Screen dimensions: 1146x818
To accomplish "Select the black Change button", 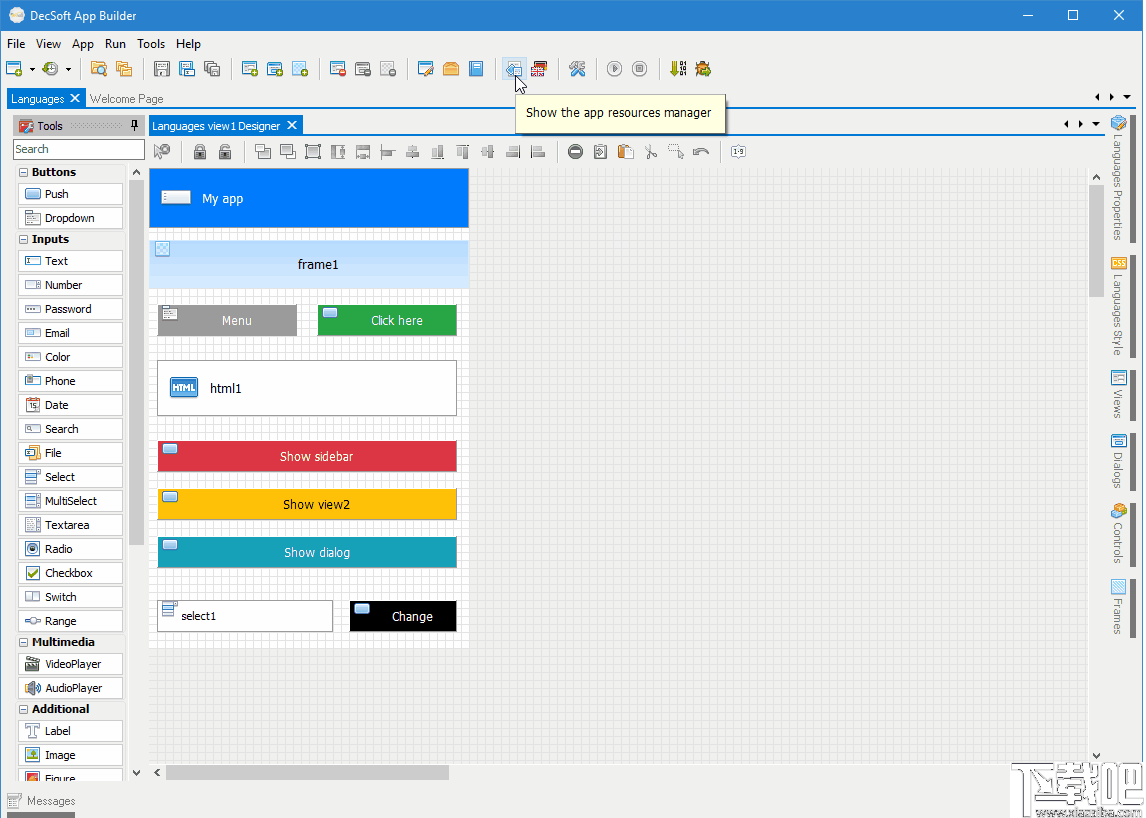I will tap(403, 616).
